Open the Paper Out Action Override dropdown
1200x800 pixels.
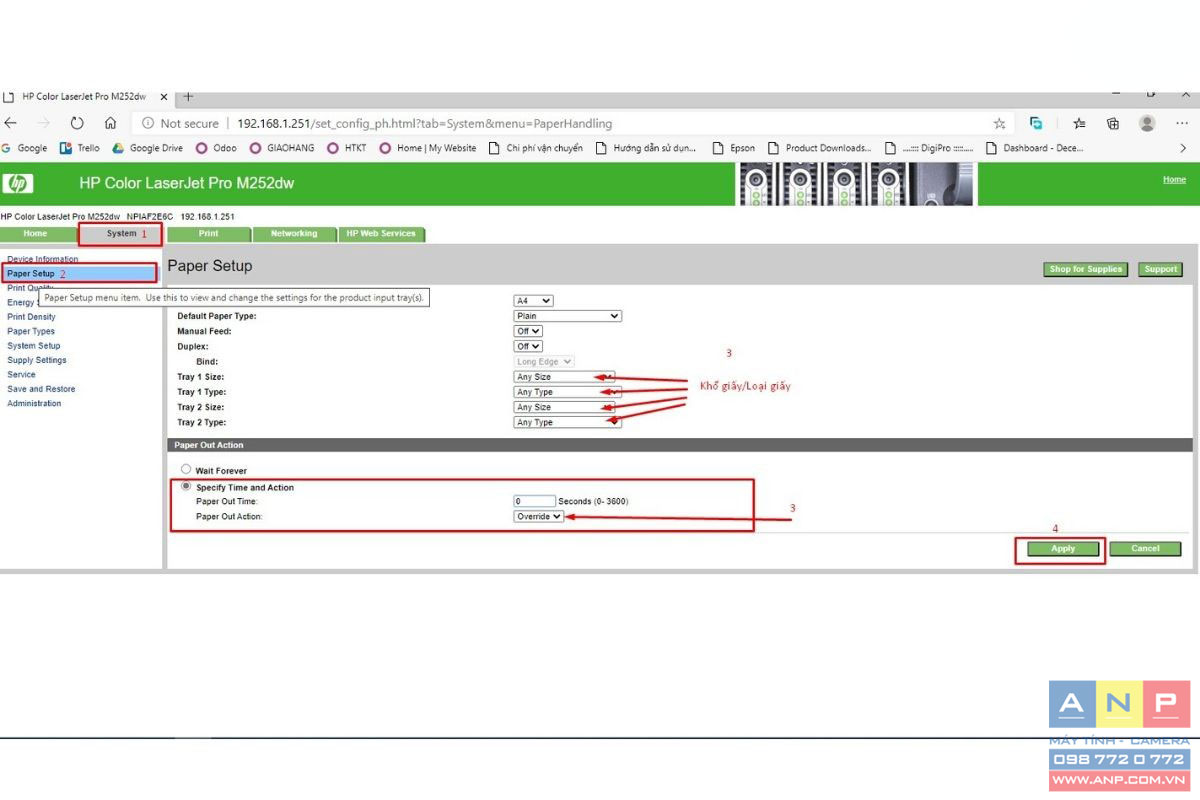539,516
